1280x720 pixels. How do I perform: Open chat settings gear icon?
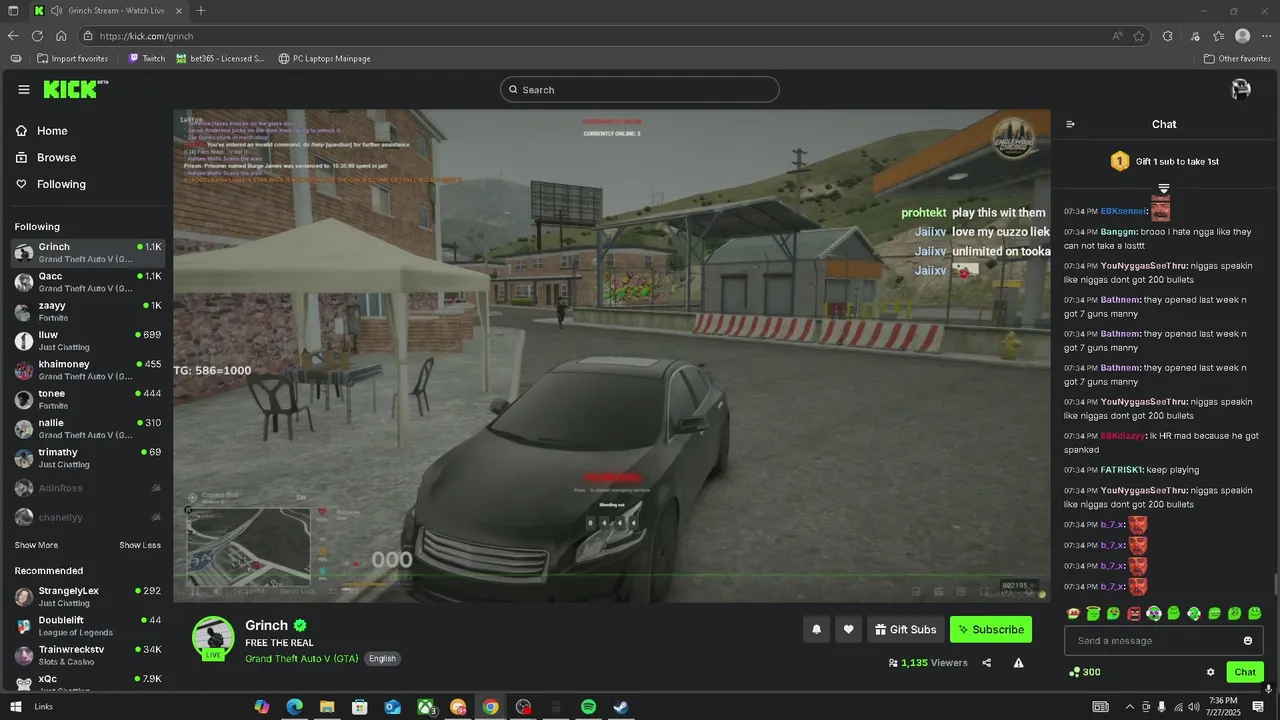click(1210, 672)
